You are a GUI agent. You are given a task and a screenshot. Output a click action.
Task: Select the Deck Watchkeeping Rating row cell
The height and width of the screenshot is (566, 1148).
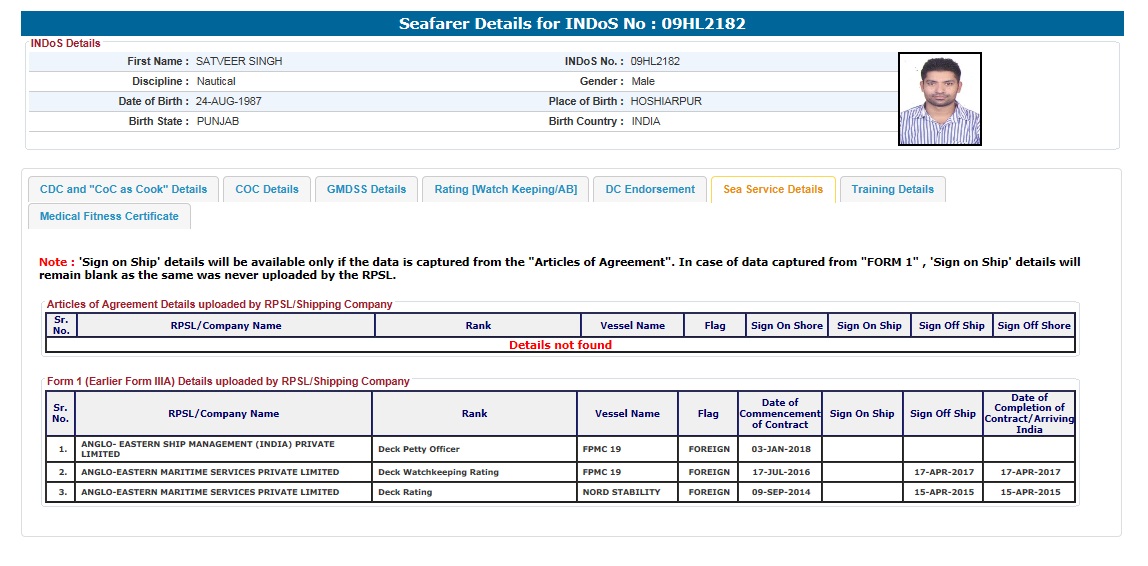tap(438, 472)
